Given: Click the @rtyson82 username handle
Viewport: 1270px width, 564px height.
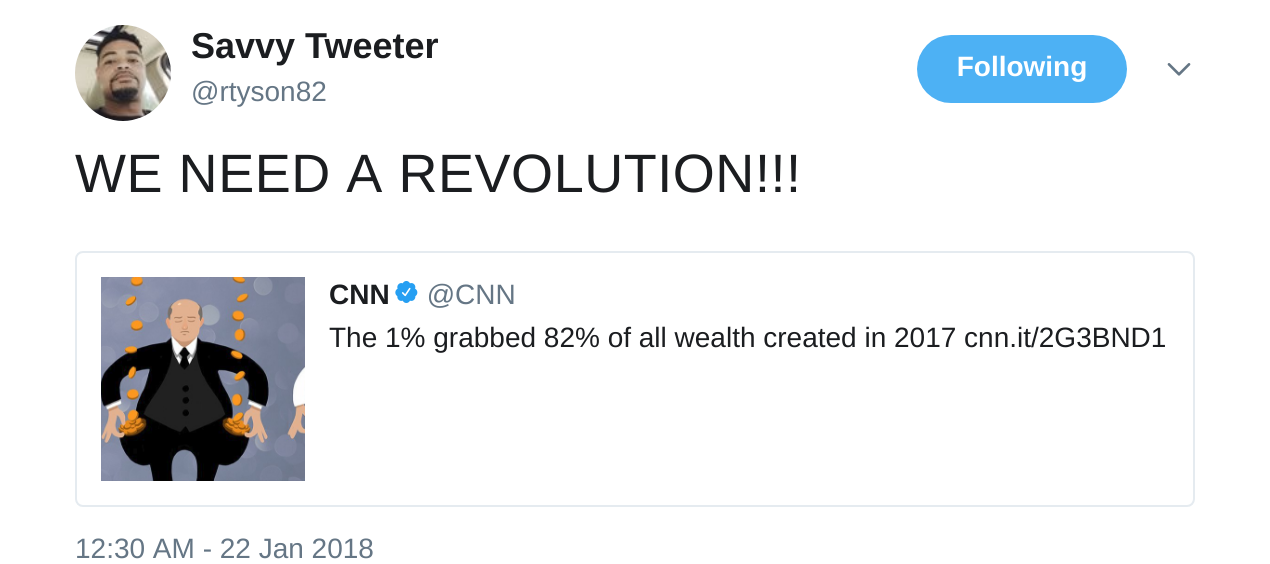Looking at the screenshot, I should (259, 92).
